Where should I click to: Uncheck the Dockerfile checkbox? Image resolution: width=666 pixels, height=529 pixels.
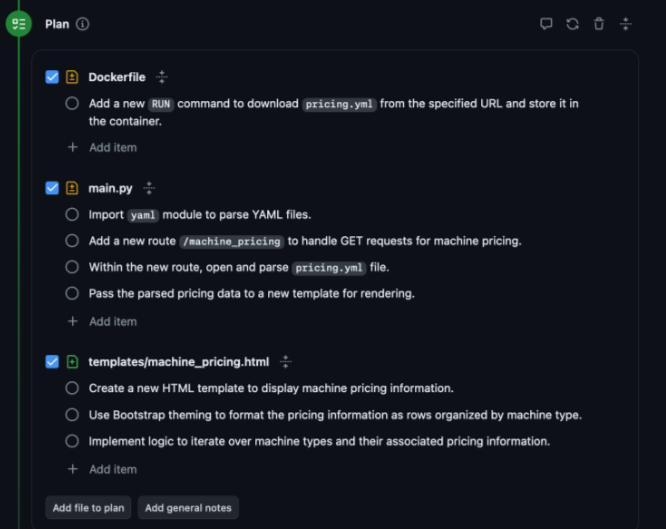[x=52, y=77]
